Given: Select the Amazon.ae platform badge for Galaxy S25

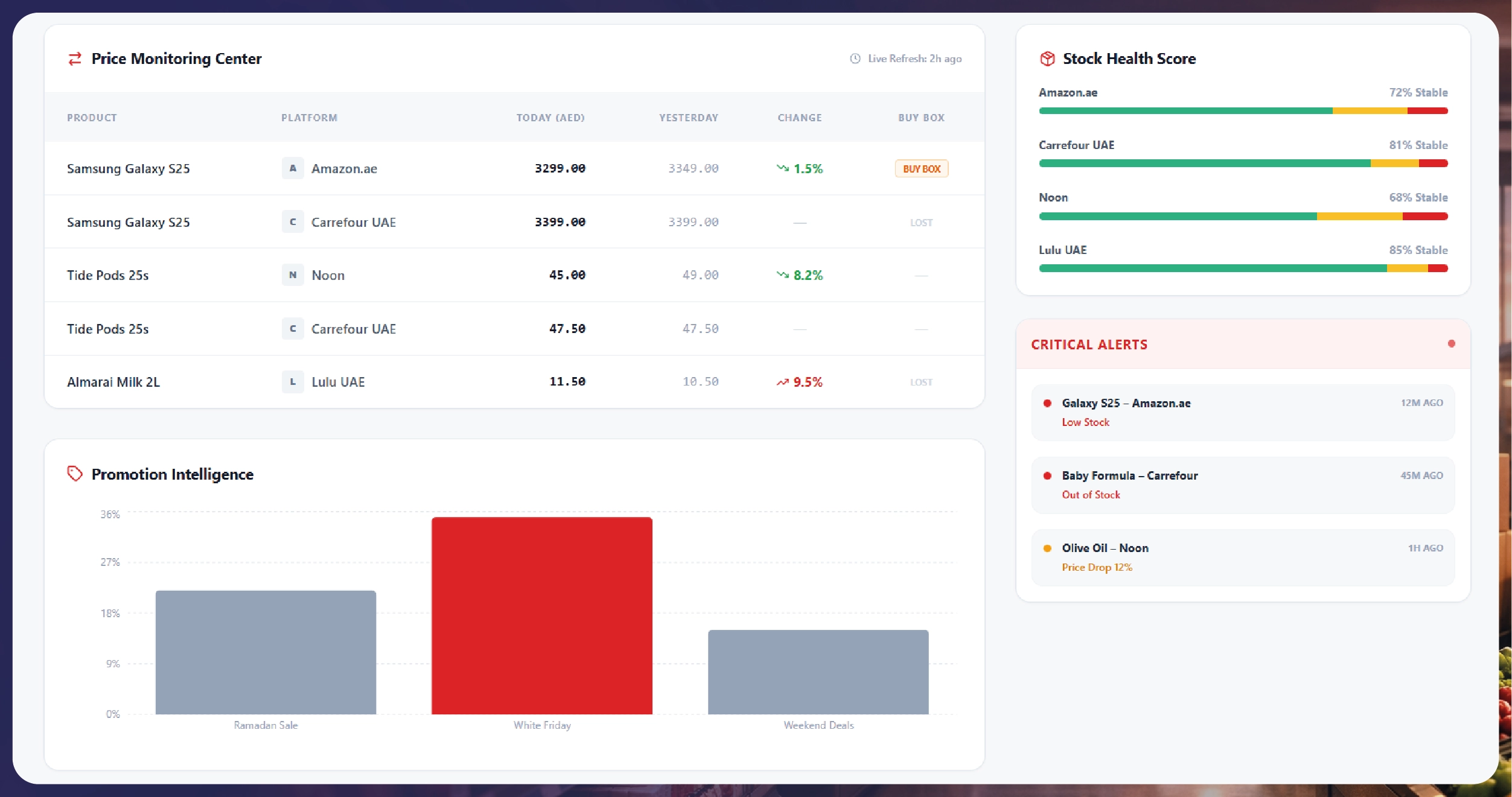Looking at the screenshot, I should 293,168.
